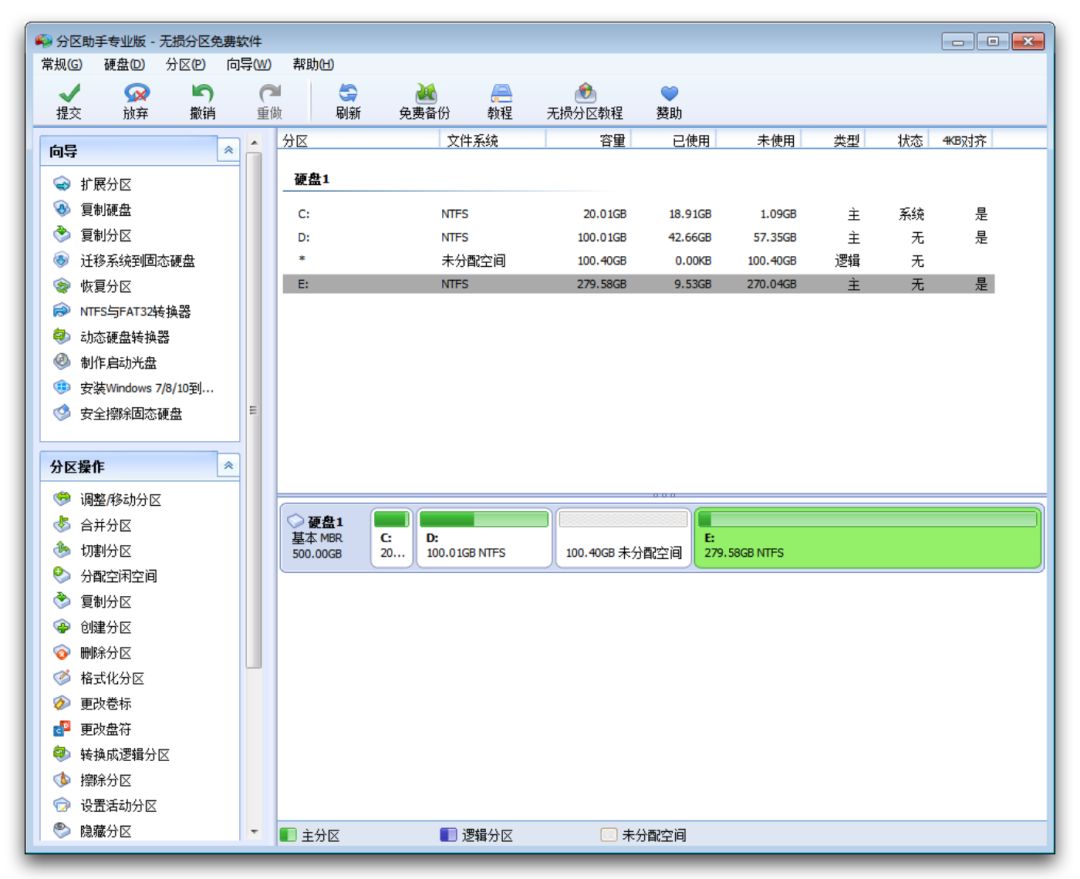Click the 赞助 heart icon
The height and width of the screenshot is (879, 1080).
(669, 94)
